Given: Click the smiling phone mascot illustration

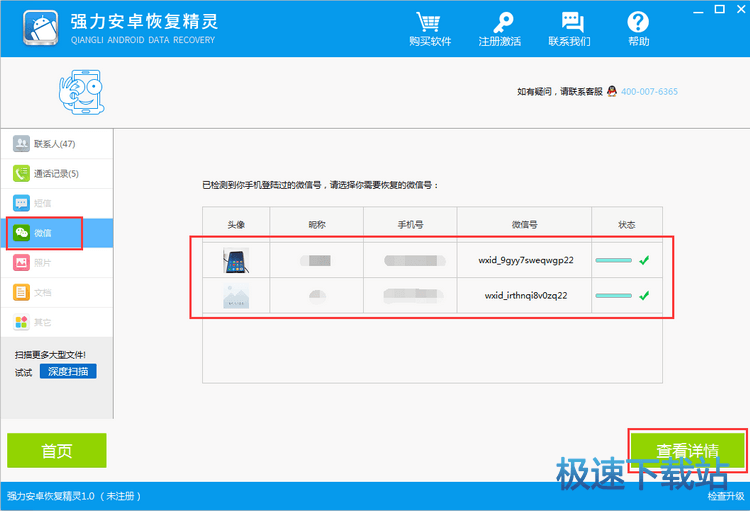Looking at the screenshot, I should coord(81,92).
